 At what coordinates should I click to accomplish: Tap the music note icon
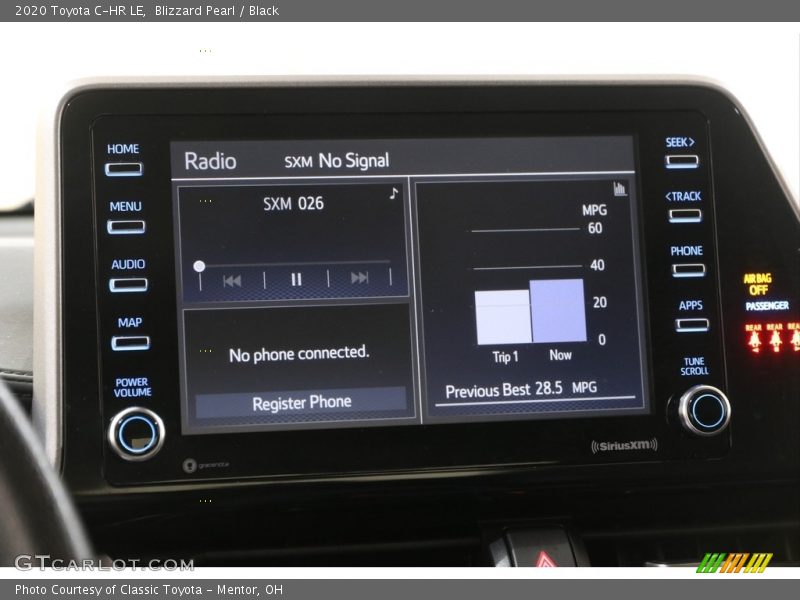click(x=394, y=194)
